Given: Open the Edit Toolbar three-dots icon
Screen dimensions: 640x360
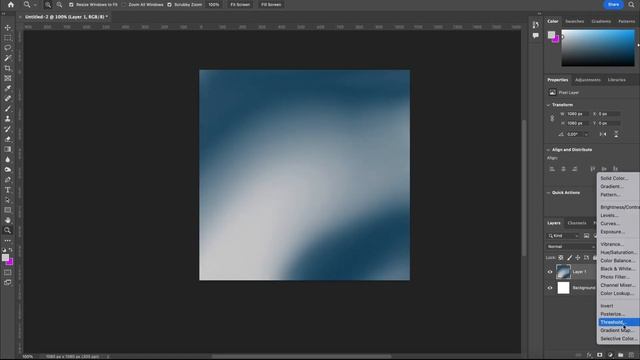Looking at the screenshot, I should coord(8,240).
